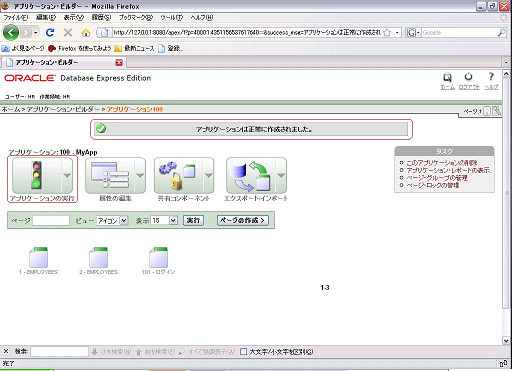
Task: Close the アプリケーション・ビルダー tab
Action: pos(119,62)
